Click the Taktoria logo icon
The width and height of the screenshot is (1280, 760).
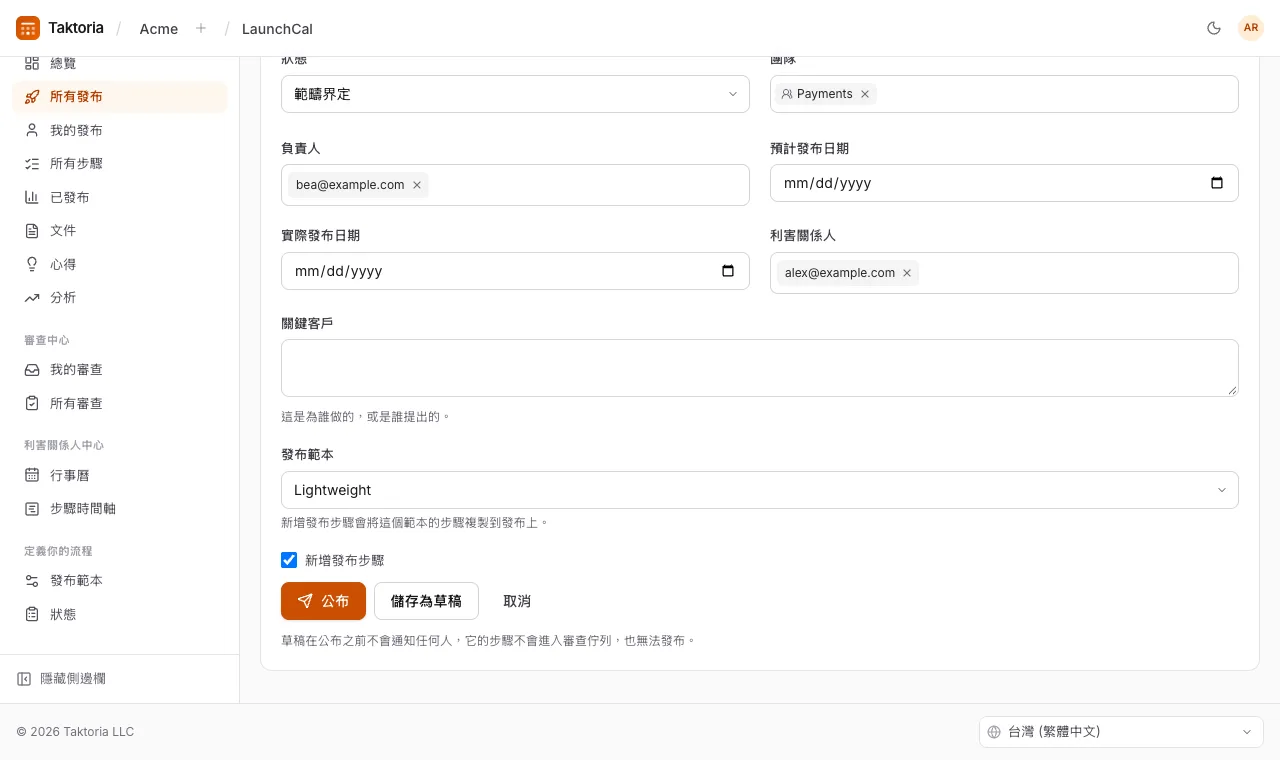point(28,28)
